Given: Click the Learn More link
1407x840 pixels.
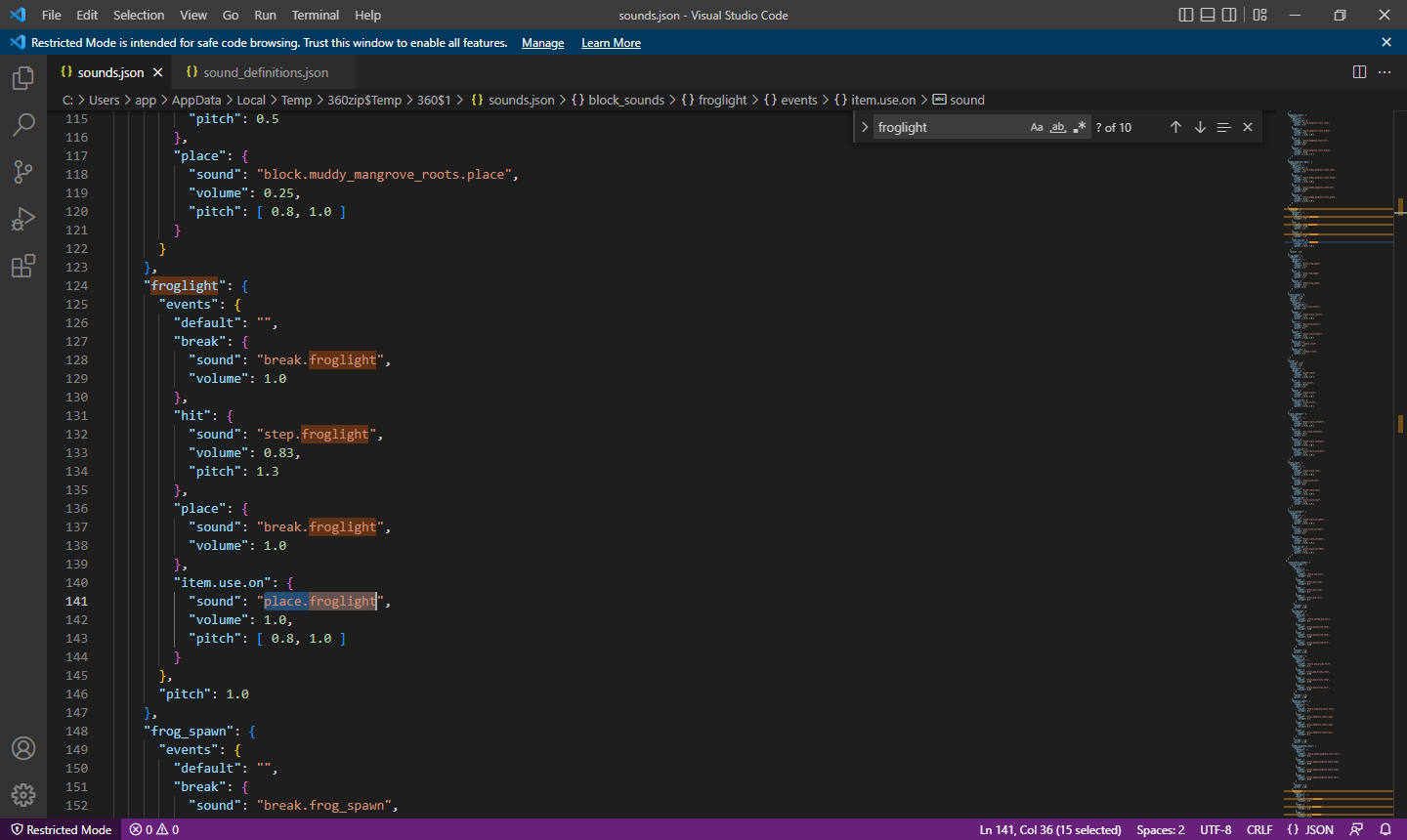Looking at the screenshot, I should [x=611, y=43].
